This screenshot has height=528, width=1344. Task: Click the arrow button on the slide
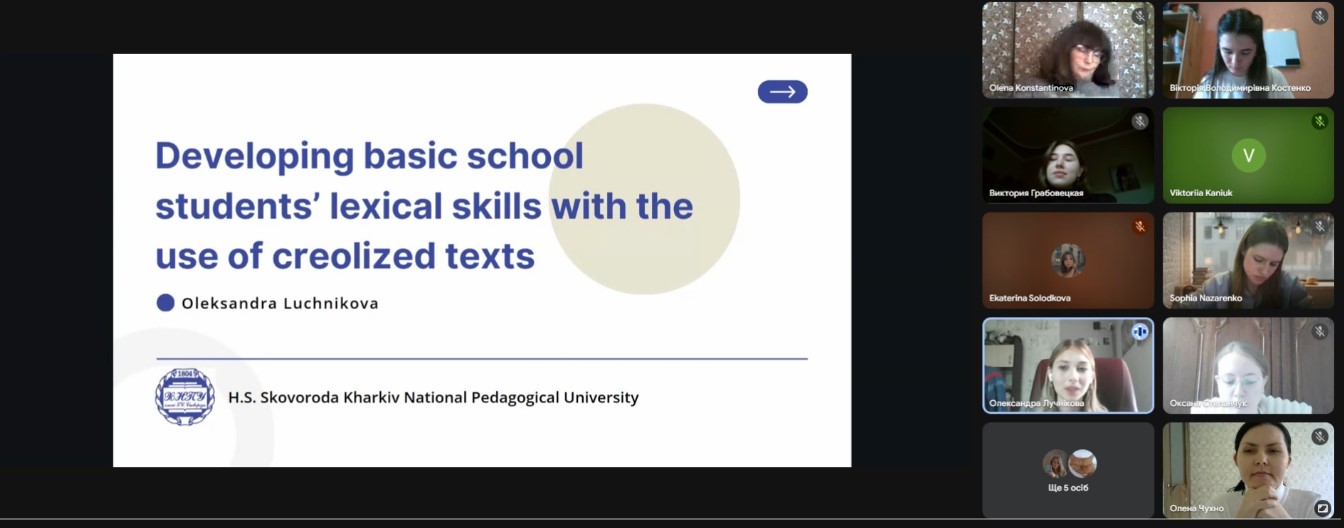(782, 92)
